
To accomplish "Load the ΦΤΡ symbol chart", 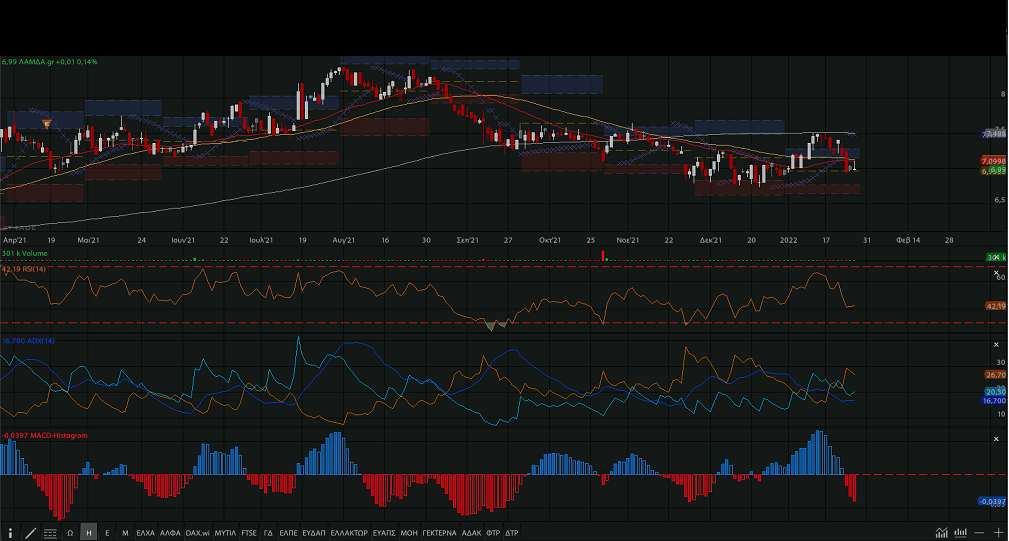I will click(494, 533).
